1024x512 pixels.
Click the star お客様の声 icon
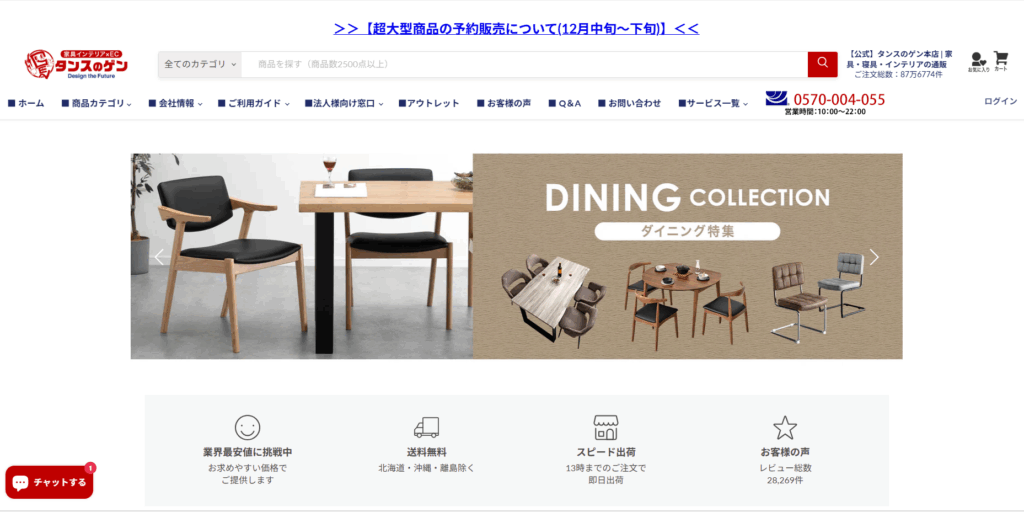tap(785, 427)
